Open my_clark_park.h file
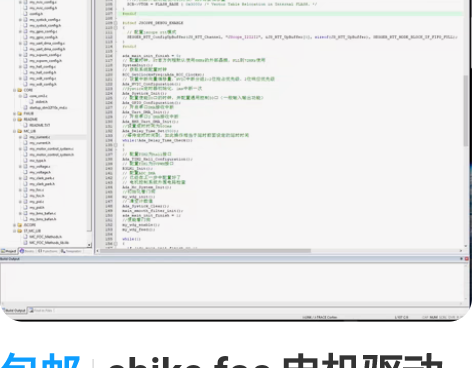 (42, 184)
